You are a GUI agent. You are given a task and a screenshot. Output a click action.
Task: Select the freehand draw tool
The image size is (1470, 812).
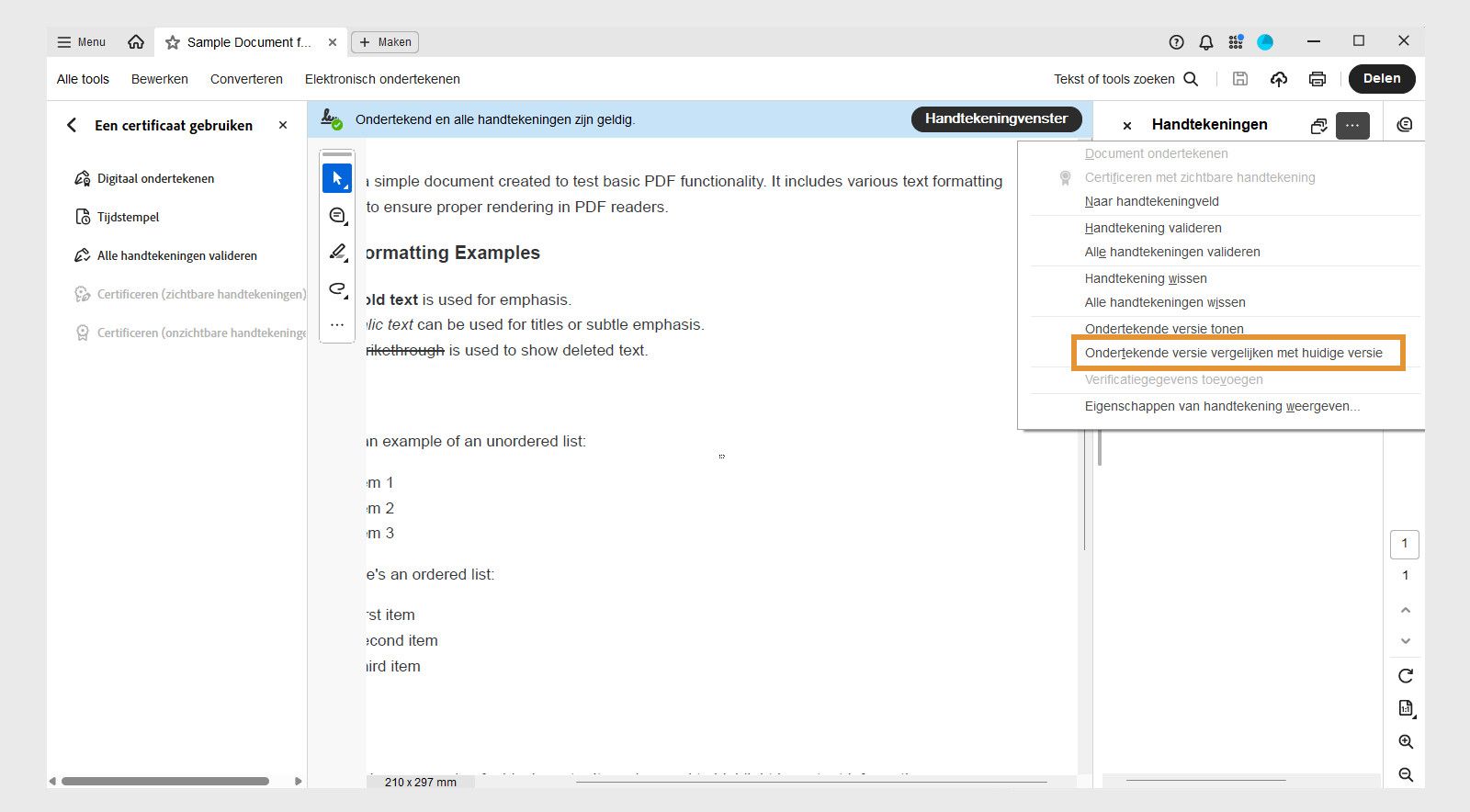(x=337, y=289)
